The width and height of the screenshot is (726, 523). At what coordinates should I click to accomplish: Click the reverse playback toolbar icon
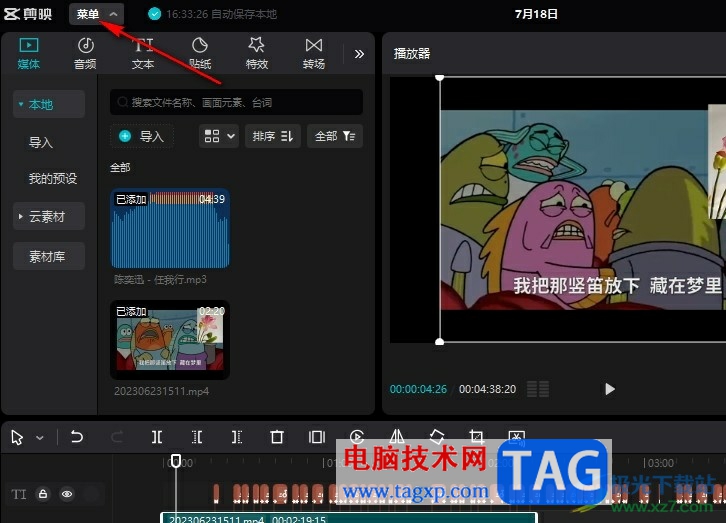click(x=357, y=436)
